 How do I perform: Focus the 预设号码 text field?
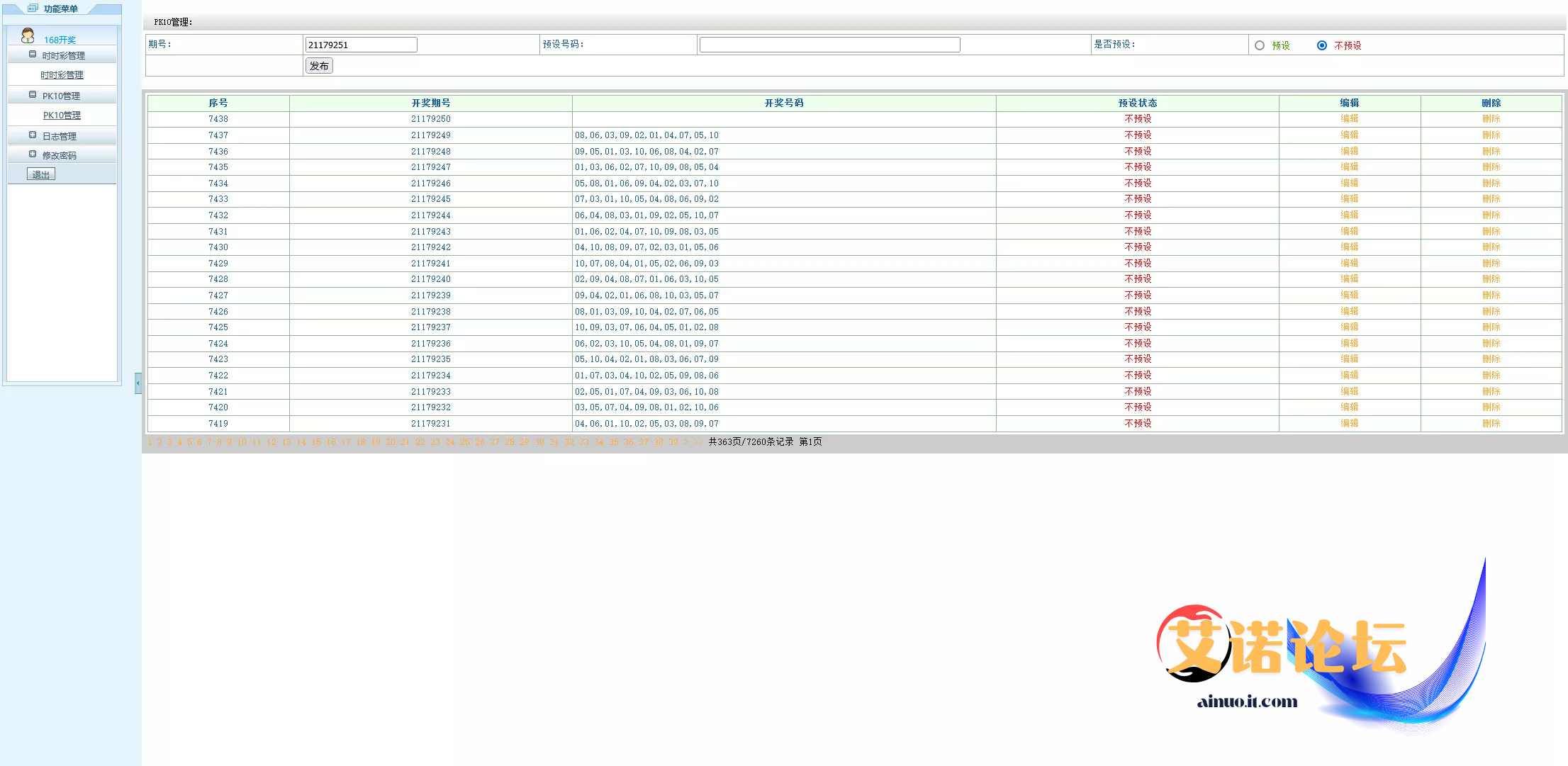pos(829,45)
